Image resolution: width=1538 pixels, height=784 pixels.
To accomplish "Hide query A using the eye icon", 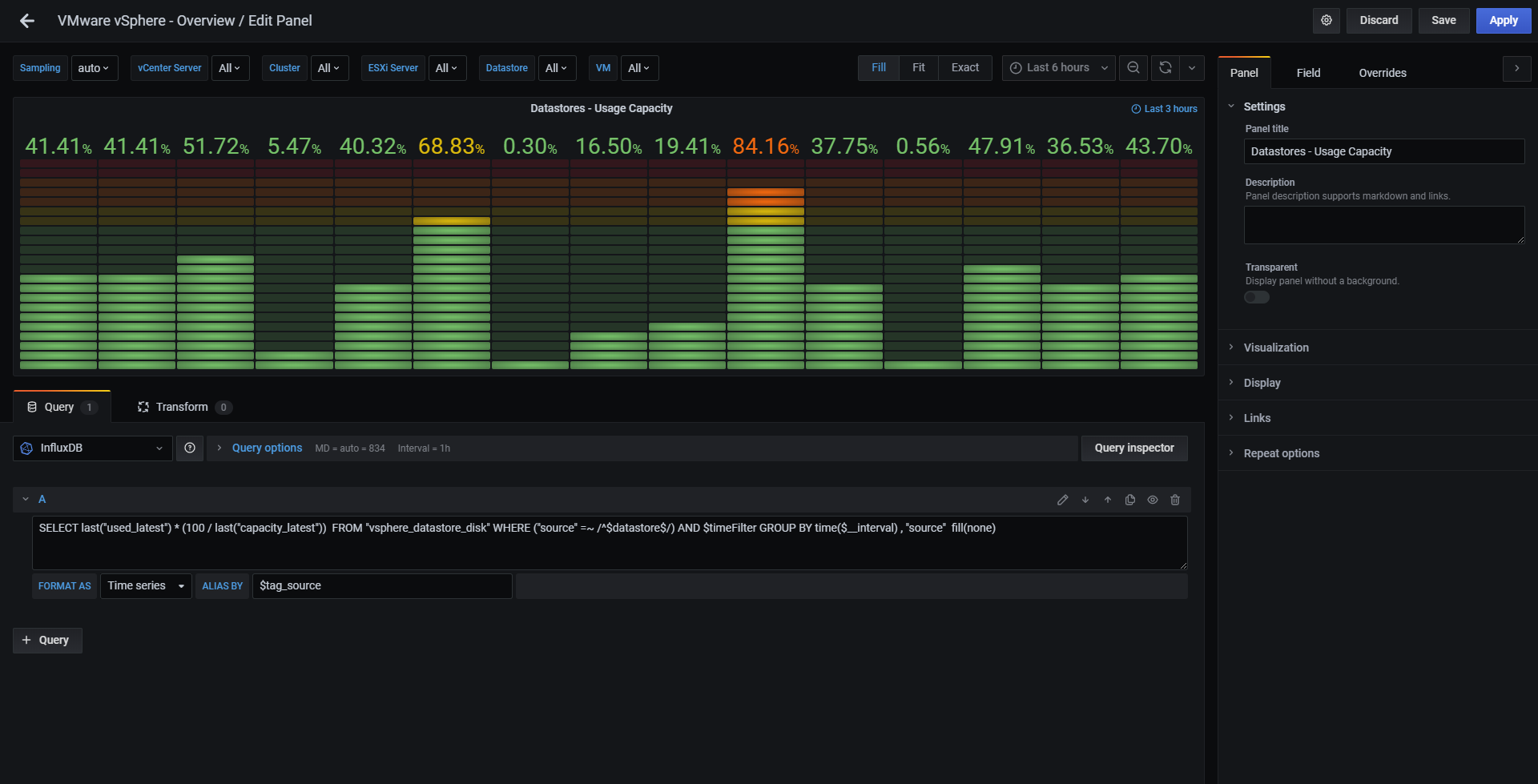I will pyautogui.click(x=1153, y=500).
